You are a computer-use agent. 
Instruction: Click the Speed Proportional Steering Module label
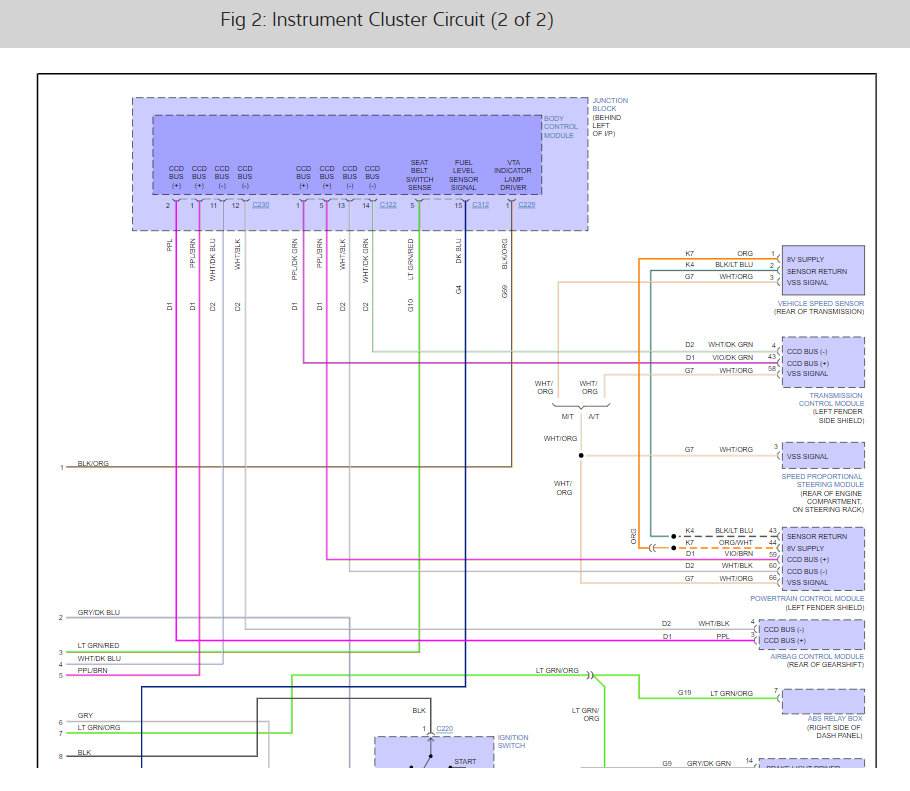[x=822, y=481]
